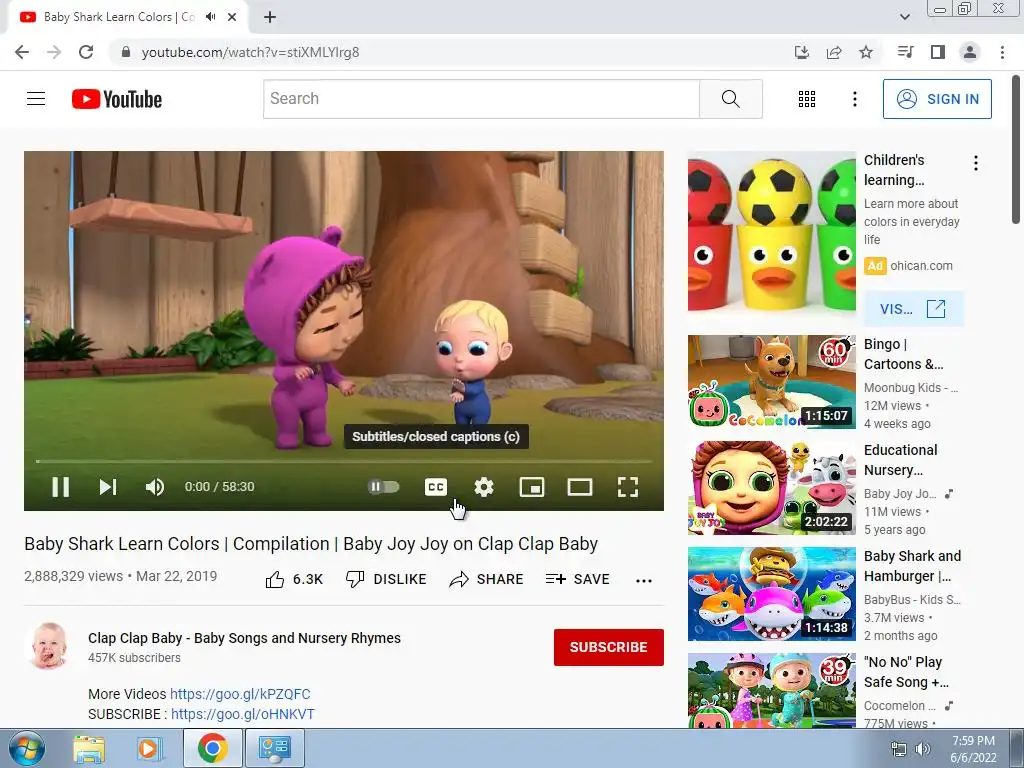The image size is (1024, 768).
Task: Click the ad's VIS... visit button
Action: (913, 308)
